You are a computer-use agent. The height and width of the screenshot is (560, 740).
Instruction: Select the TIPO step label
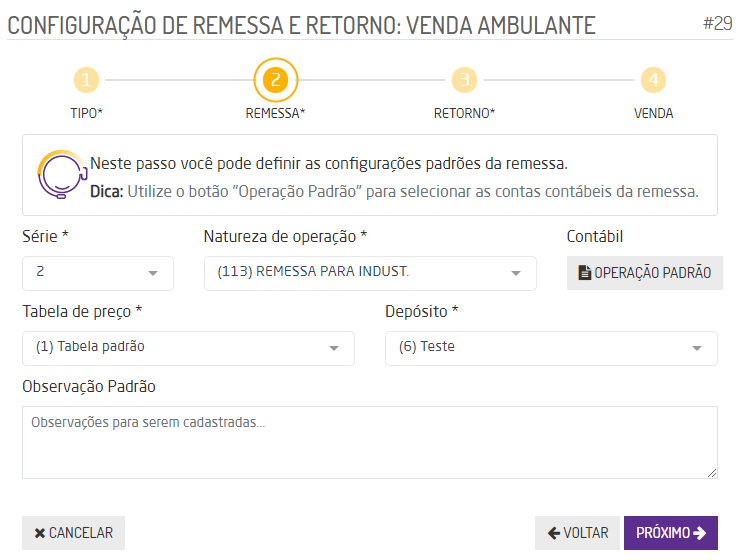pos(87,113)
